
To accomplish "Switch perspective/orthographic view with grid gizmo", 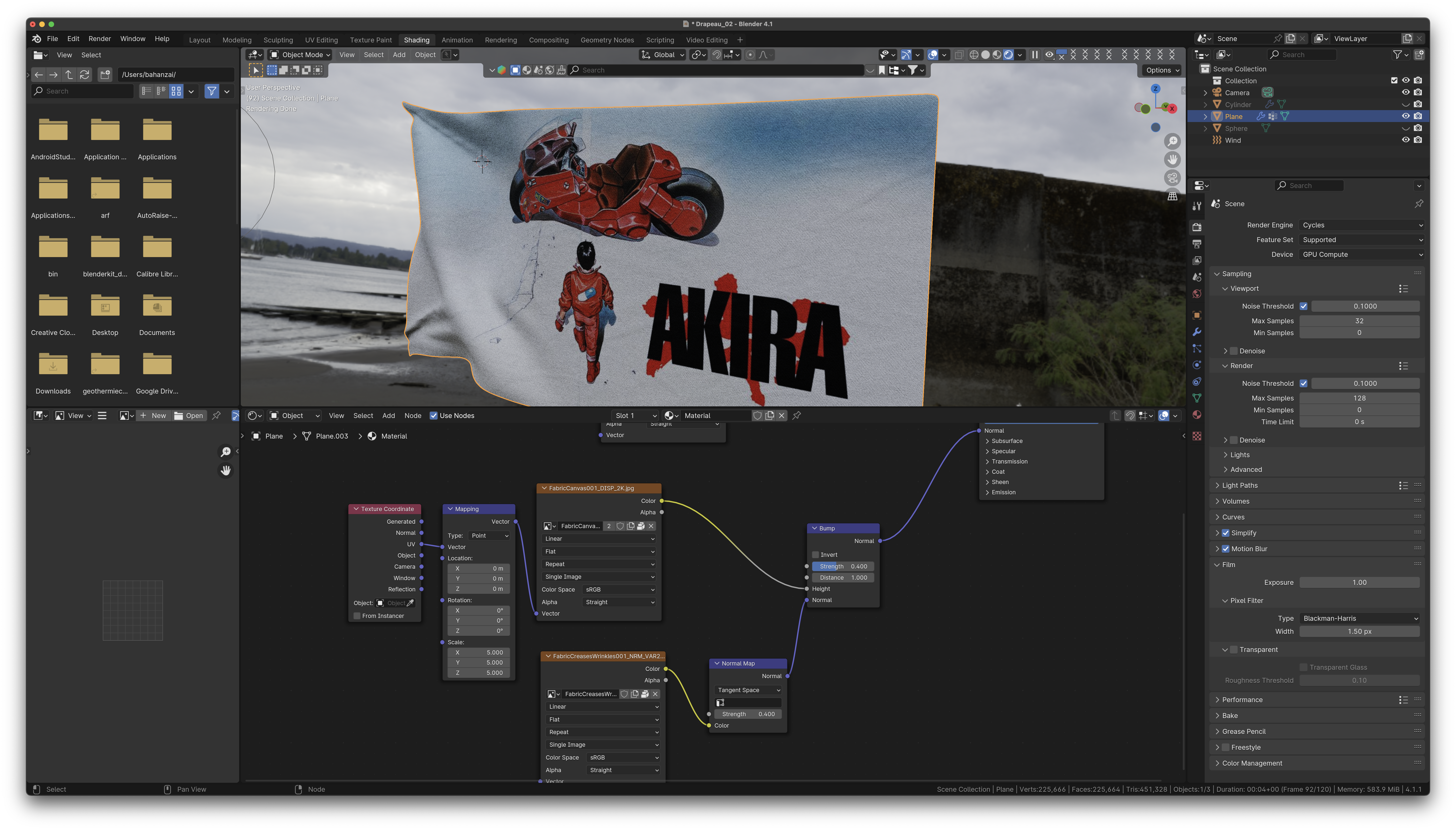I will click(x=1172, y=196).
